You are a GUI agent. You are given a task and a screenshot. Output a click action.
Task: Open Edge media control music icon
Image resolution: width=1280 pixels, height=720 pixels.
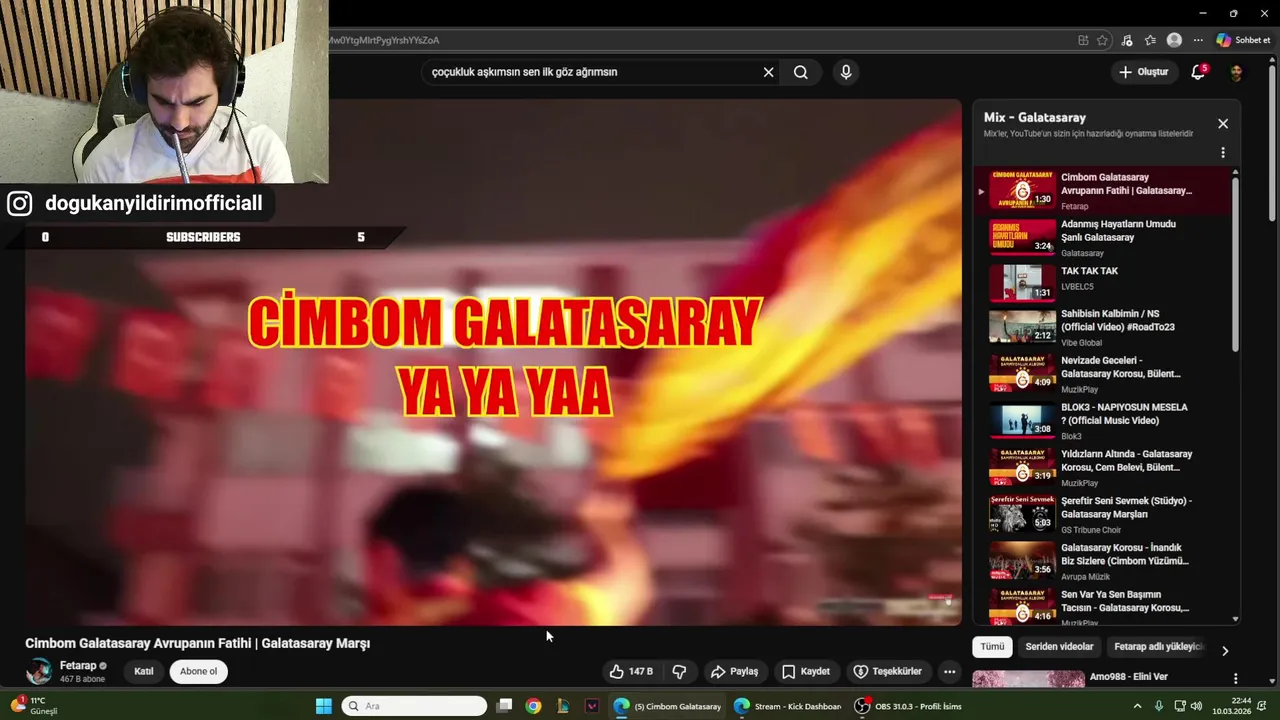click(x=1127, y=40)
